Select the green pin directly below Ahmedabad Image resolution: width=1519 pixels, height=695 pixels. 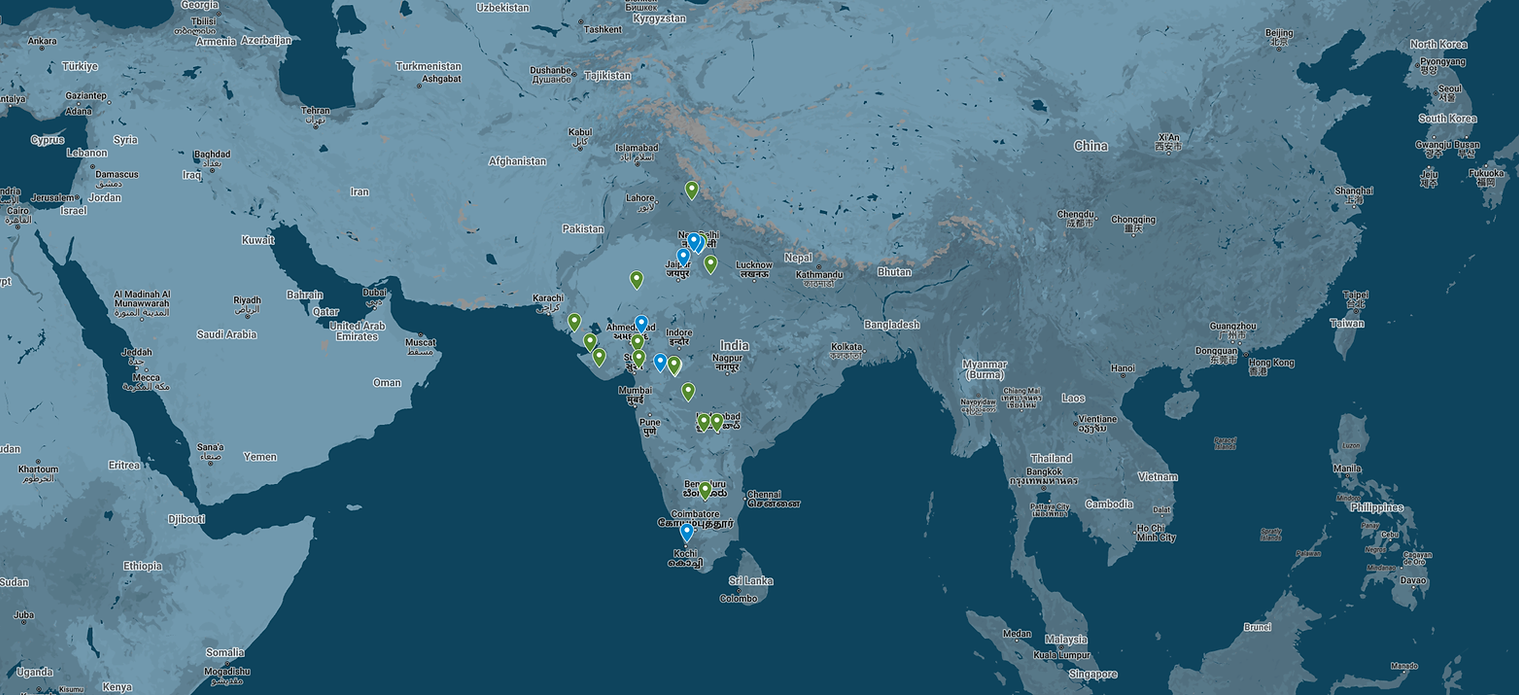pos(637,342)
